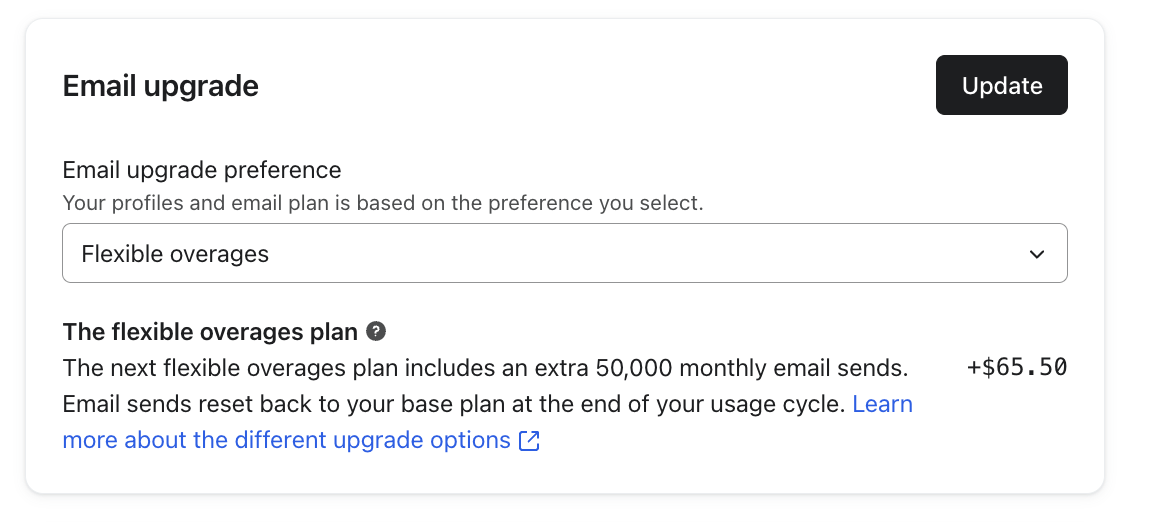Screen dimensions: 1152x522
Task: Click the word 'preference' in the field label
Action: [283, 170]
